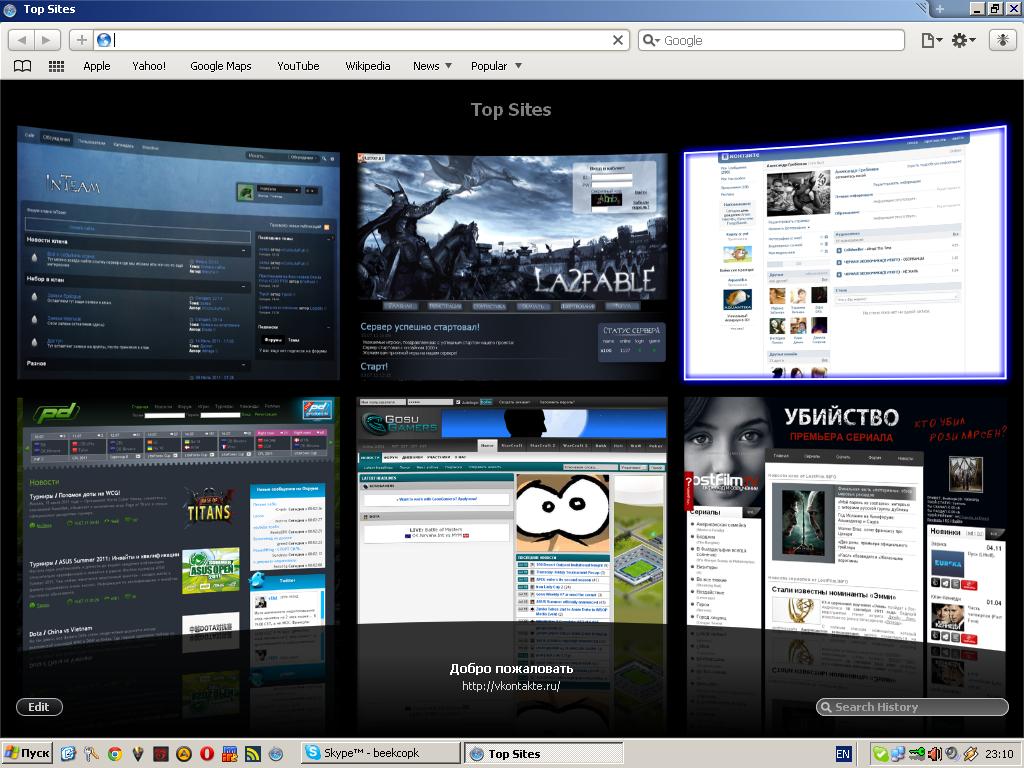Click the Top Sites heading
1024x768 pixels.
(511, 110)
